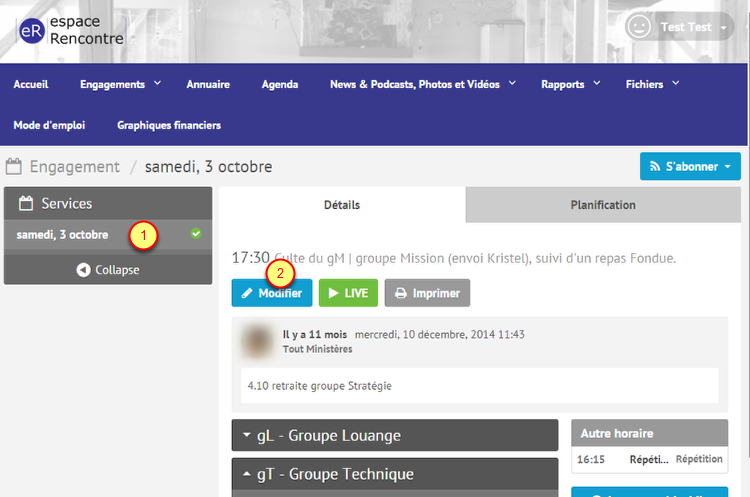Click the Engagement breadcrumb link

pyautogui.click(x=75, y=166)
